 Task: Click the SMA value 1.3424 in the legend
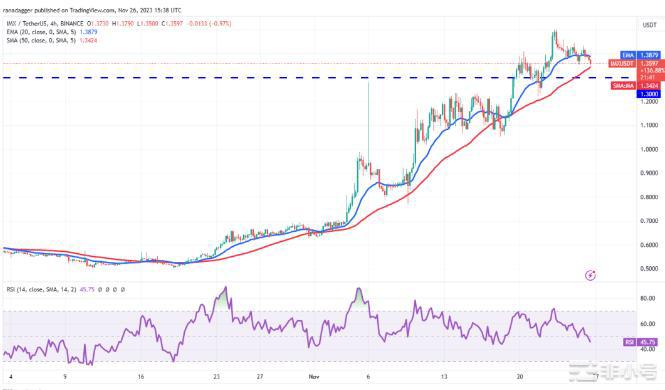click(89, 41)
